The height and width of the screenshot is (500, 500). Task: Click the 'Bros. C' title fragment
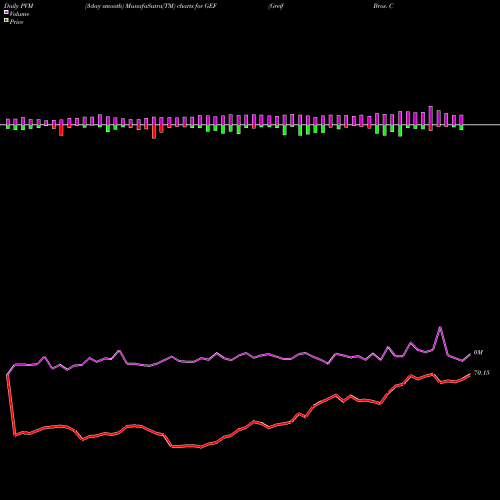point(383,6)
